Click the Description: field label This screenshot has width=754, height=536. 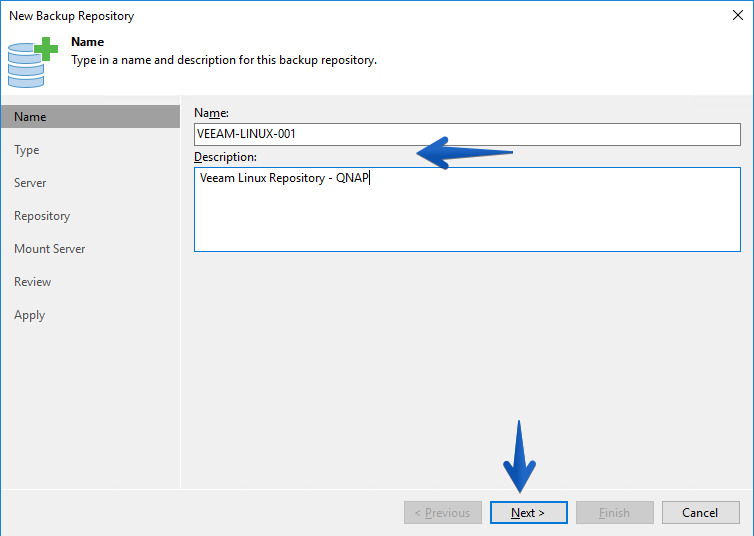(x=226, y=157)
